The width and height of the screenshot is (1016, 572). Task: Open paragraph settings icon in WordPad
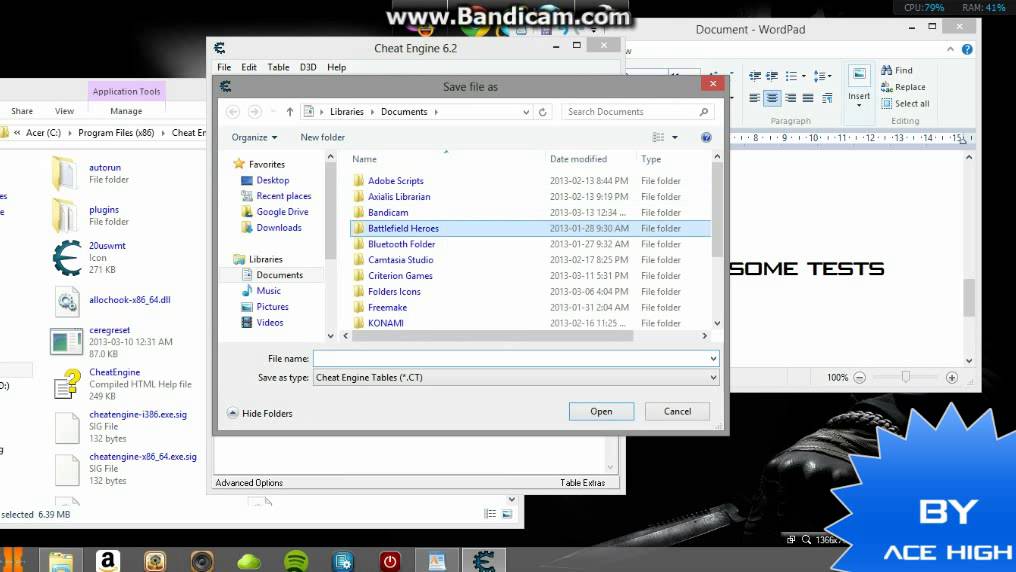[x=827, y=98]
